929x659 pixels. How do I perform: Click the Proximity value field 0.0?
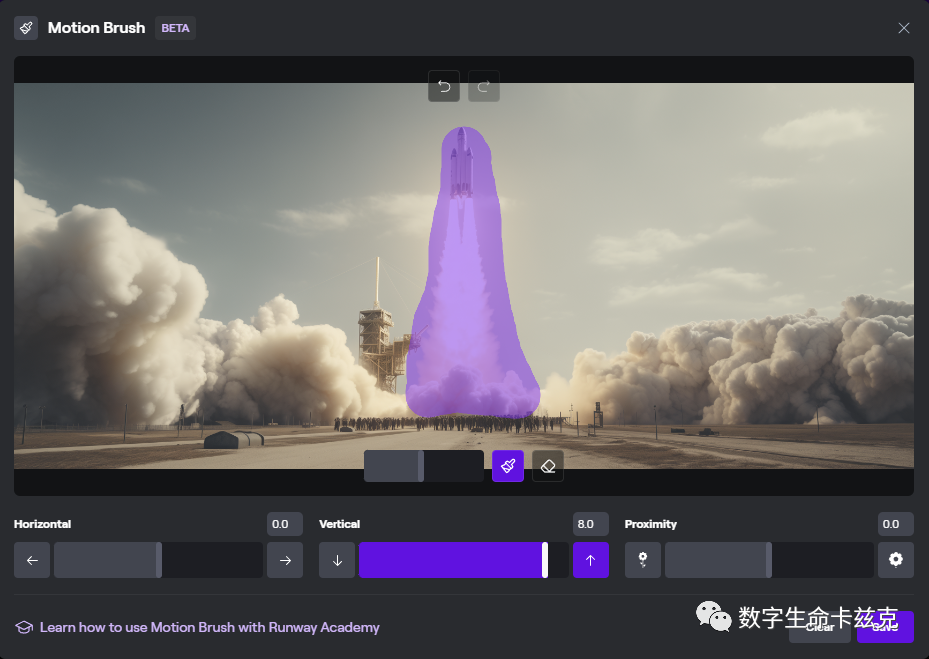pos(896,524)
